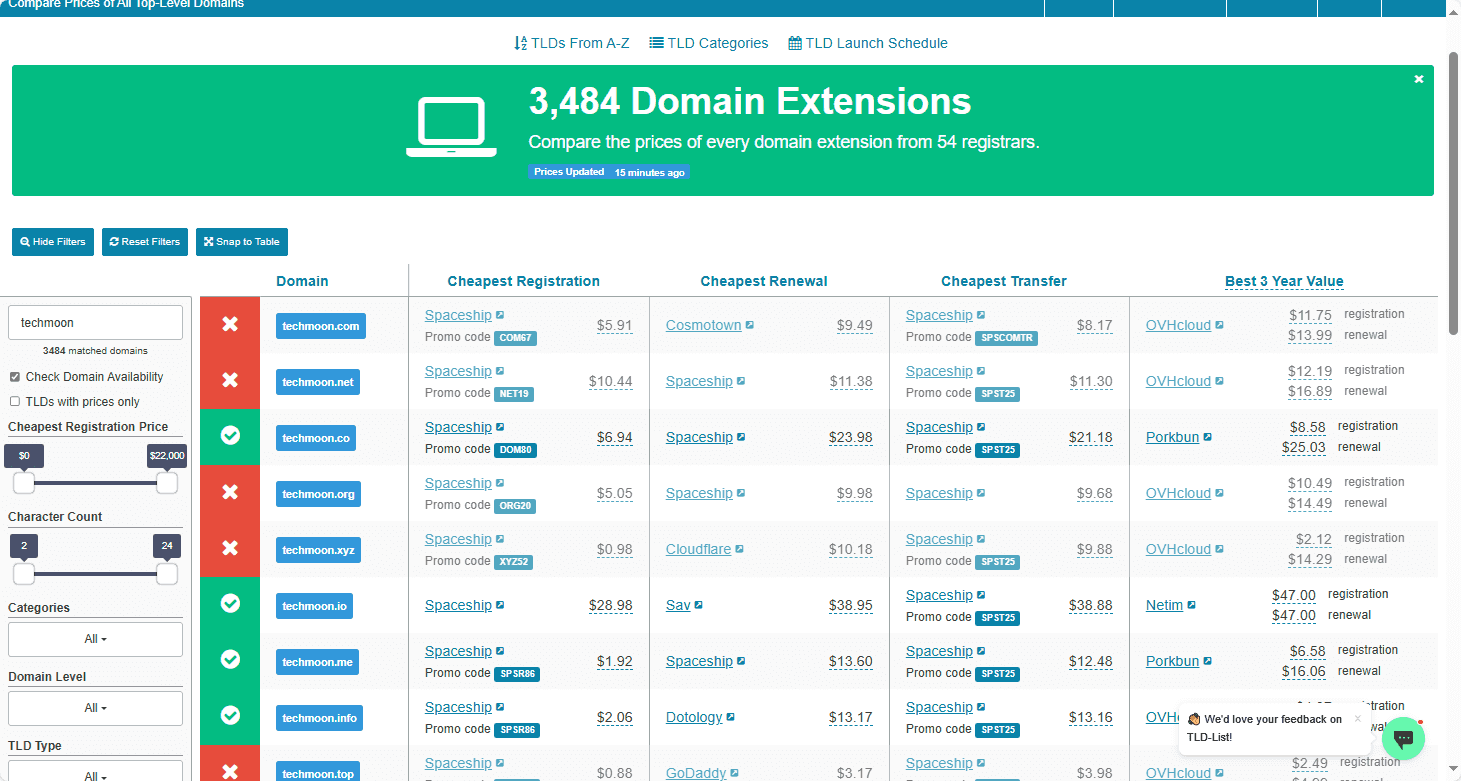Screen dimensions: 1461x781
Task: Click the minimum character count slider handle
Action: point(24,574)
